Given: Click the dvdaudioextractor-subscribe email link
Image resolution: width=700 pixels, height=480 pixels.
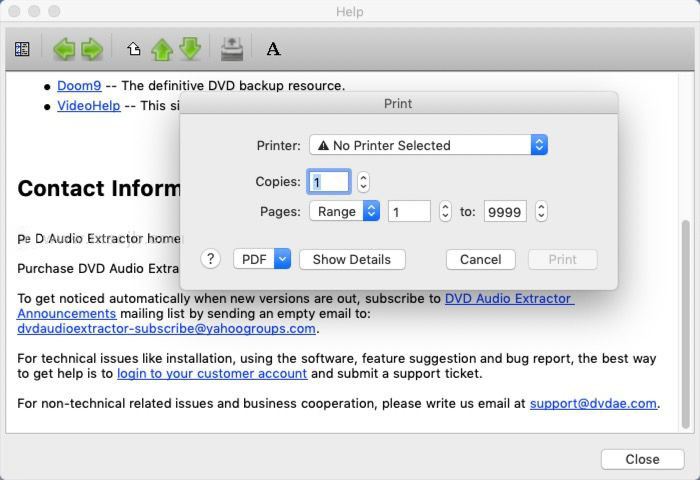Looking at the screenshot, I should pos(166,329).
